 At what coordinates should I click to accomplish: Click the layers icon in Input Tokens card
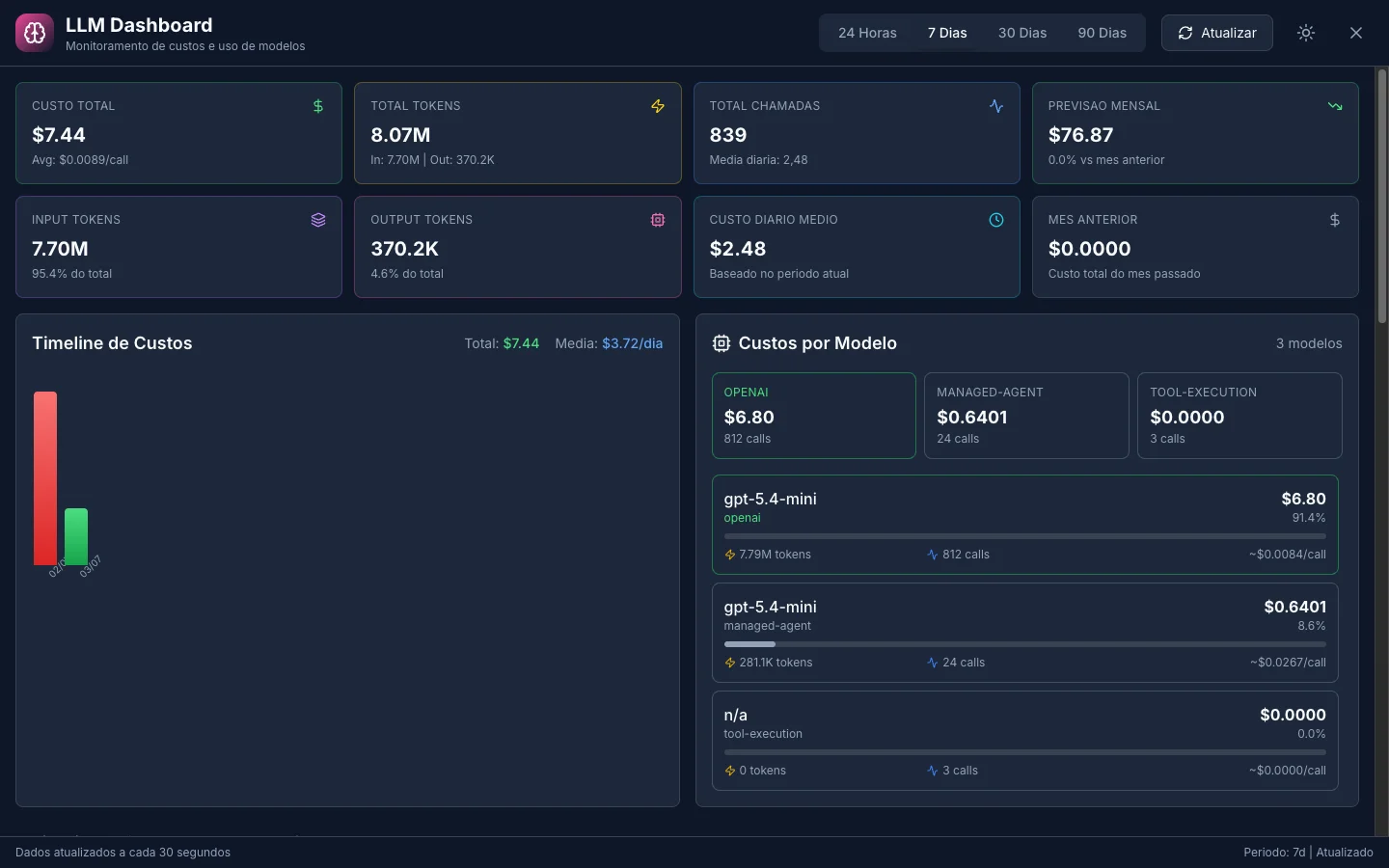[x=318, y=220]
